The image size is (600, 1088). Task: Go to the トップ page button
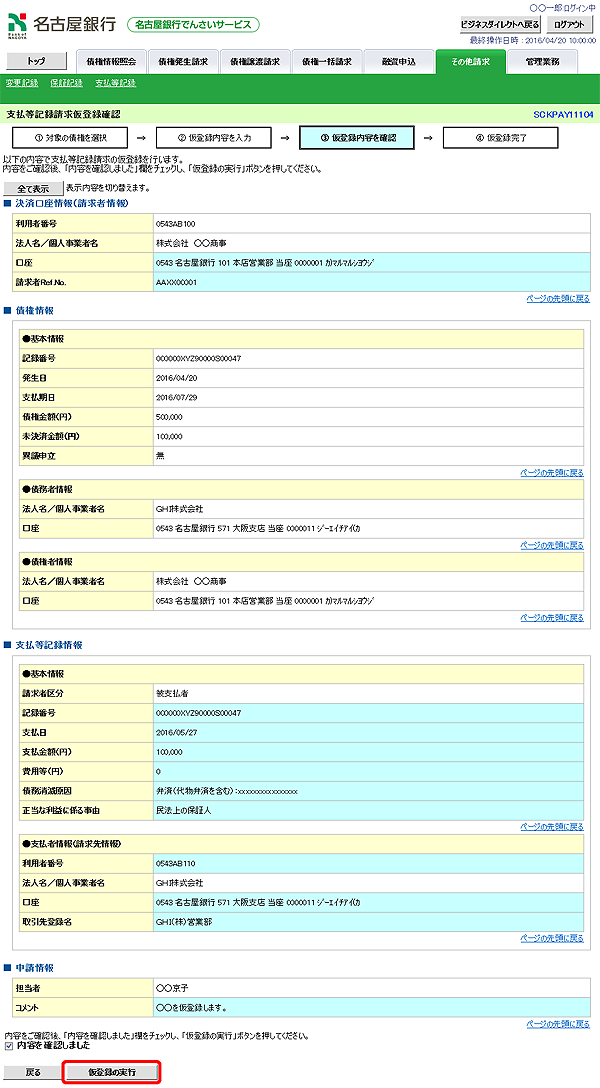pos(37,61)
